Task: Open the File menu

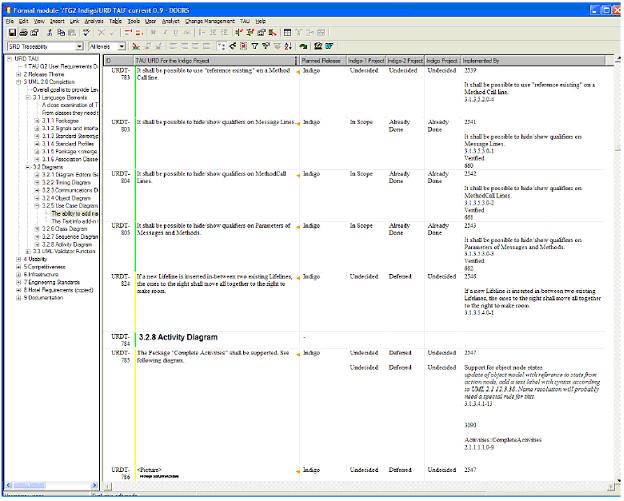Action: point(10,21)
